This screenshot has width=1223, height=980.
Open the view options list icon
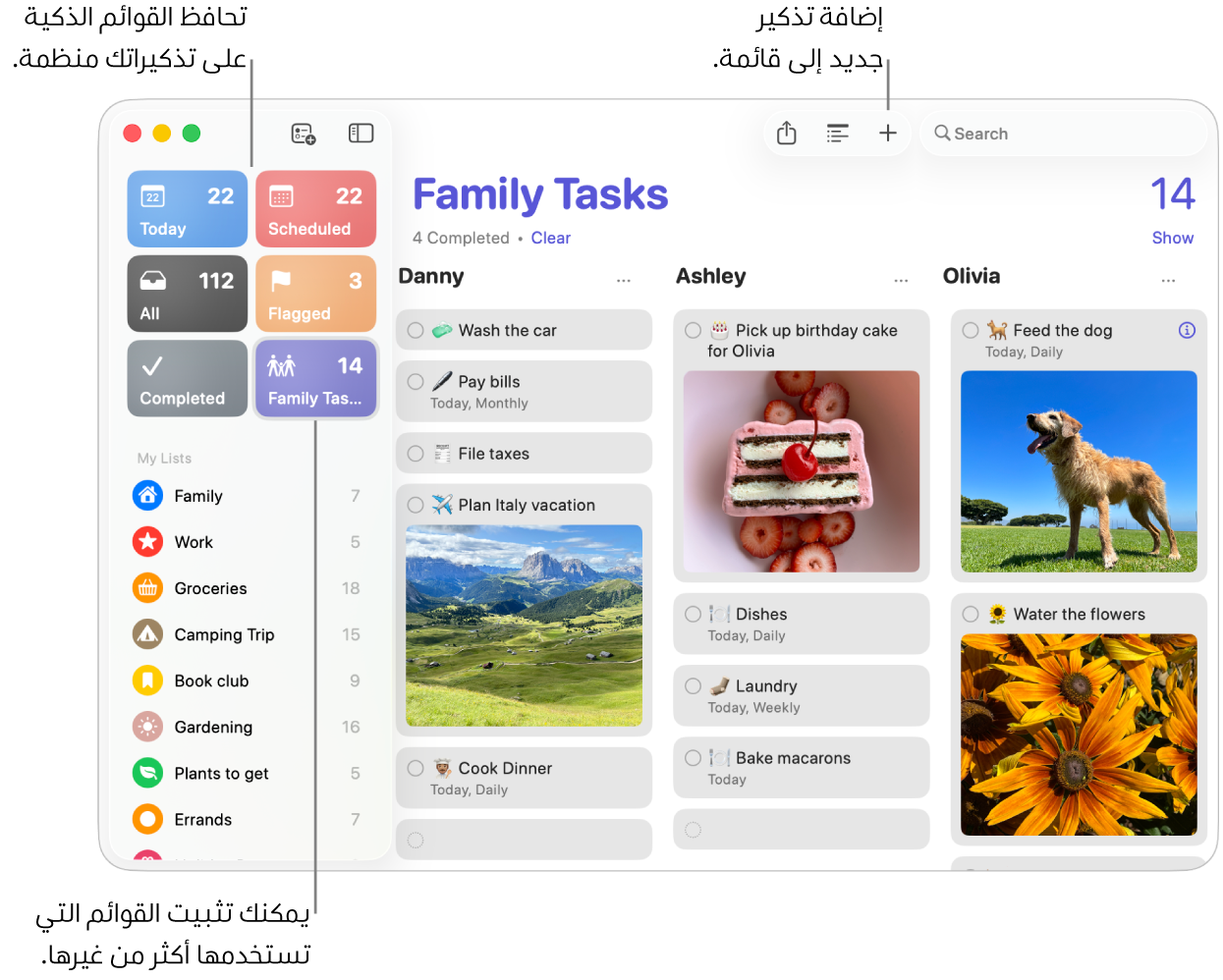(837, 134)
